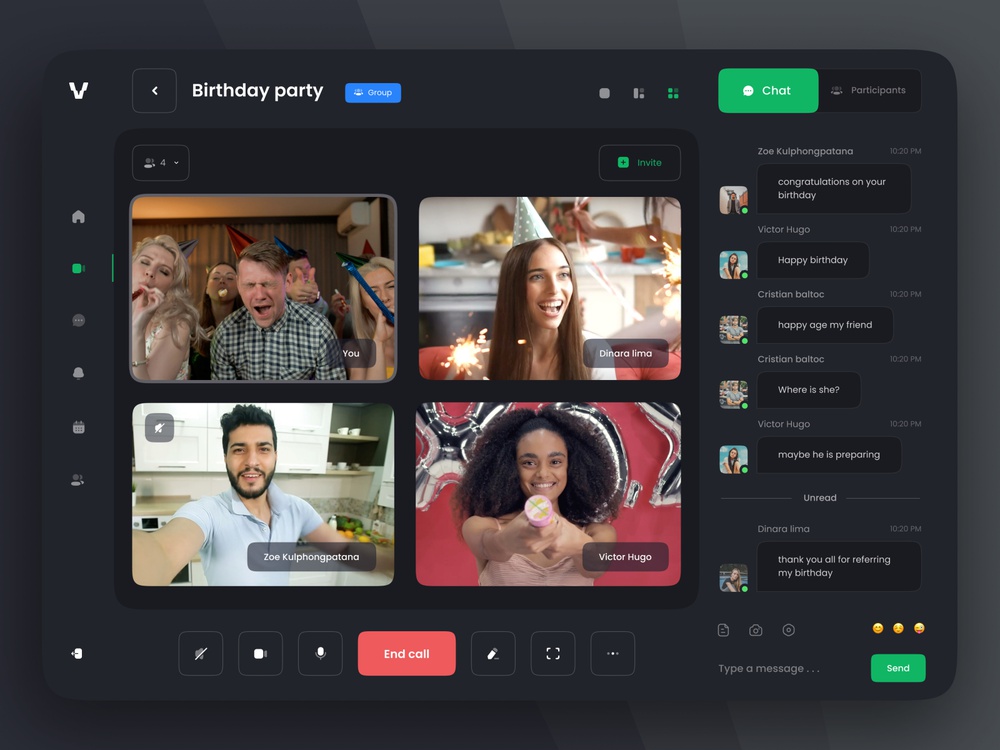Open the Home sidebar icon
Viewport: 1000px width, 750px height.
(78, 217)
